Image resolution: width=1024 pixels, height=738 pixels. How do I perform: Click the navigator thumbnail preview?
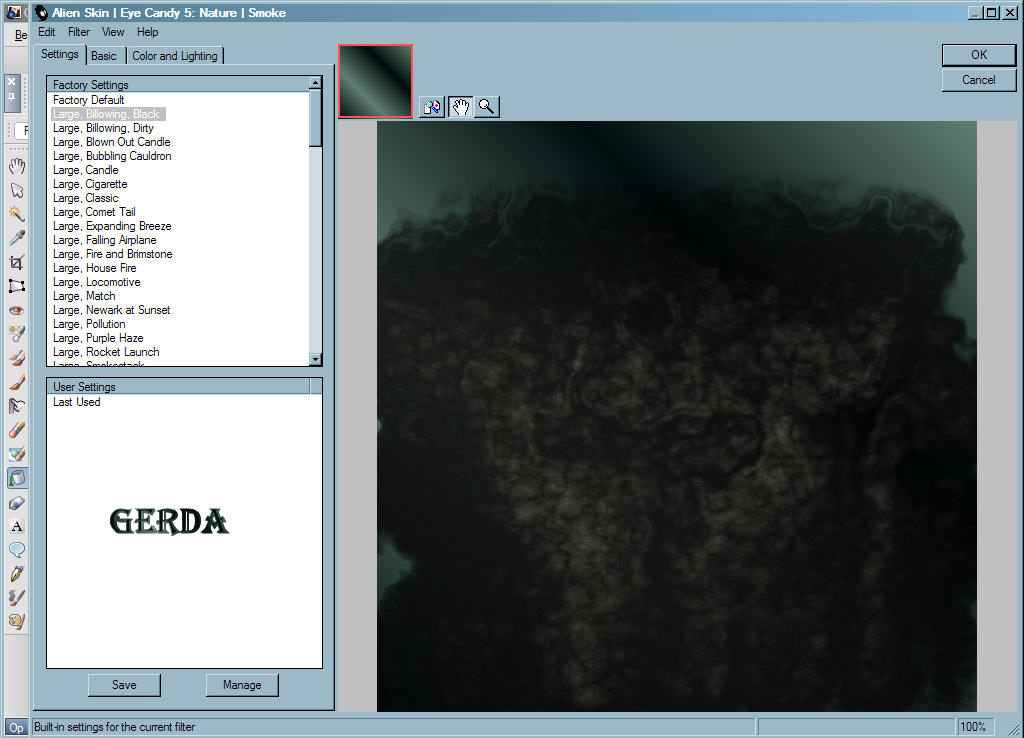coord(376,82)
